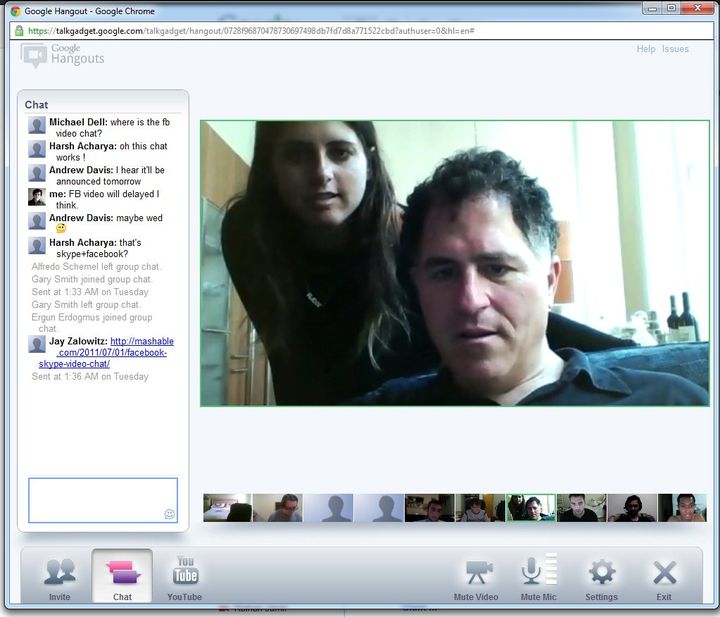Open the Settings gear

coord(601,573)
